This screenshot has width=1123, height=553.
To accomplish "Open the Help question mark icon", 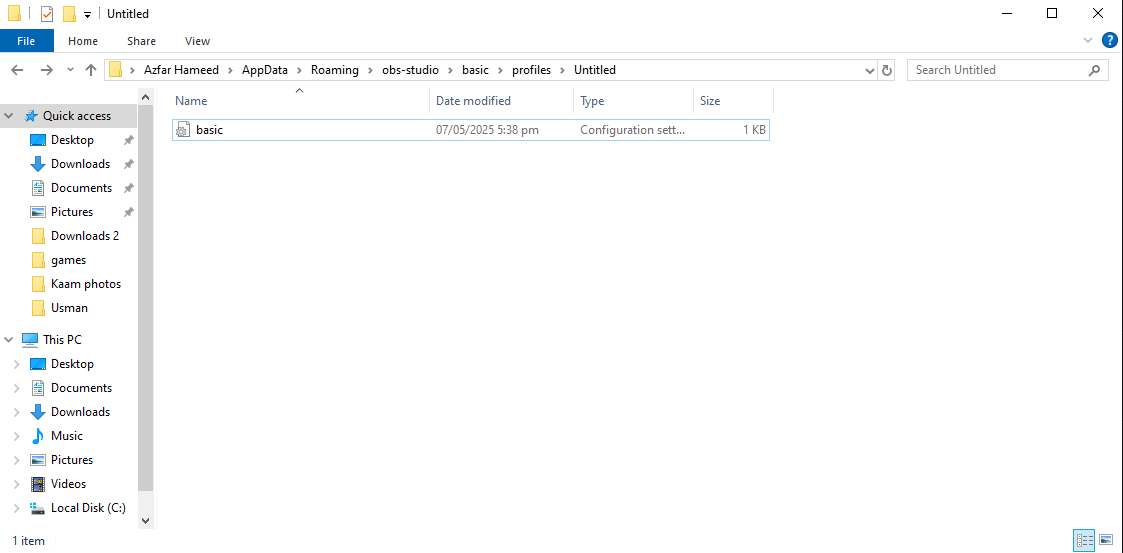I will [x=1109, y=40].
